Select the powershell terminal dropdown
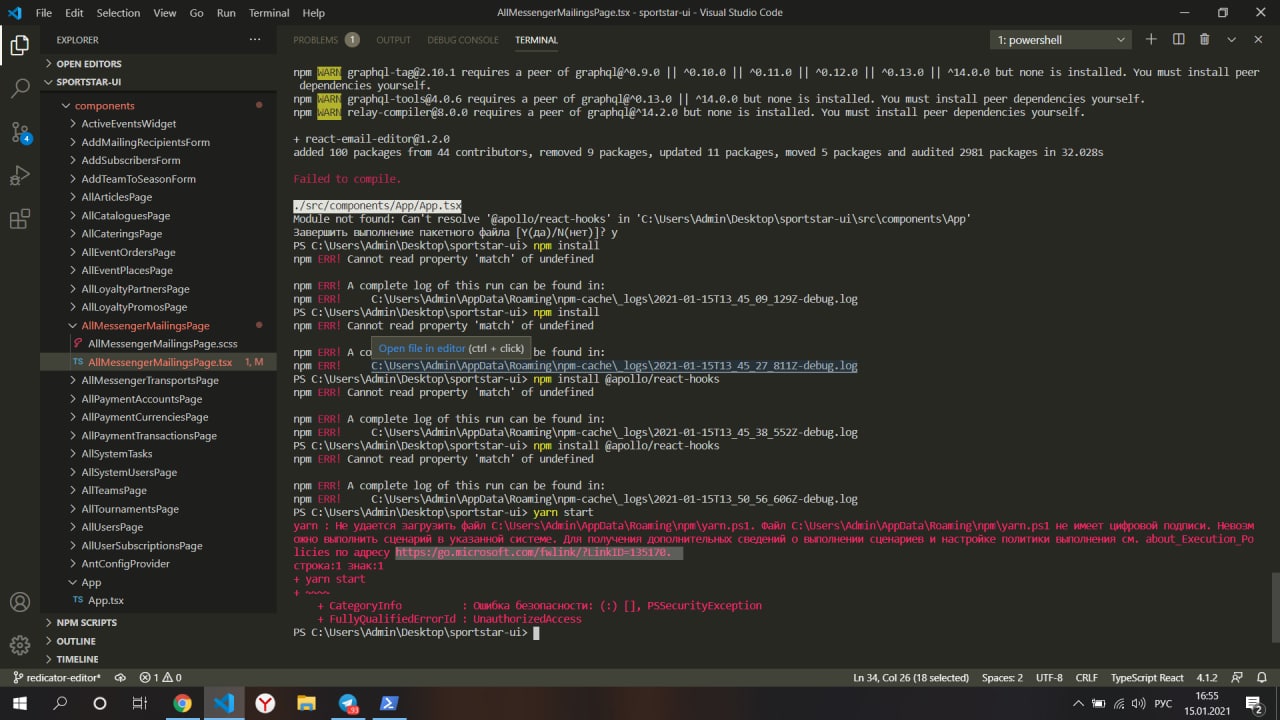Image resolution: width=1280 pixels, height=720 pixels. point(1061,40)
